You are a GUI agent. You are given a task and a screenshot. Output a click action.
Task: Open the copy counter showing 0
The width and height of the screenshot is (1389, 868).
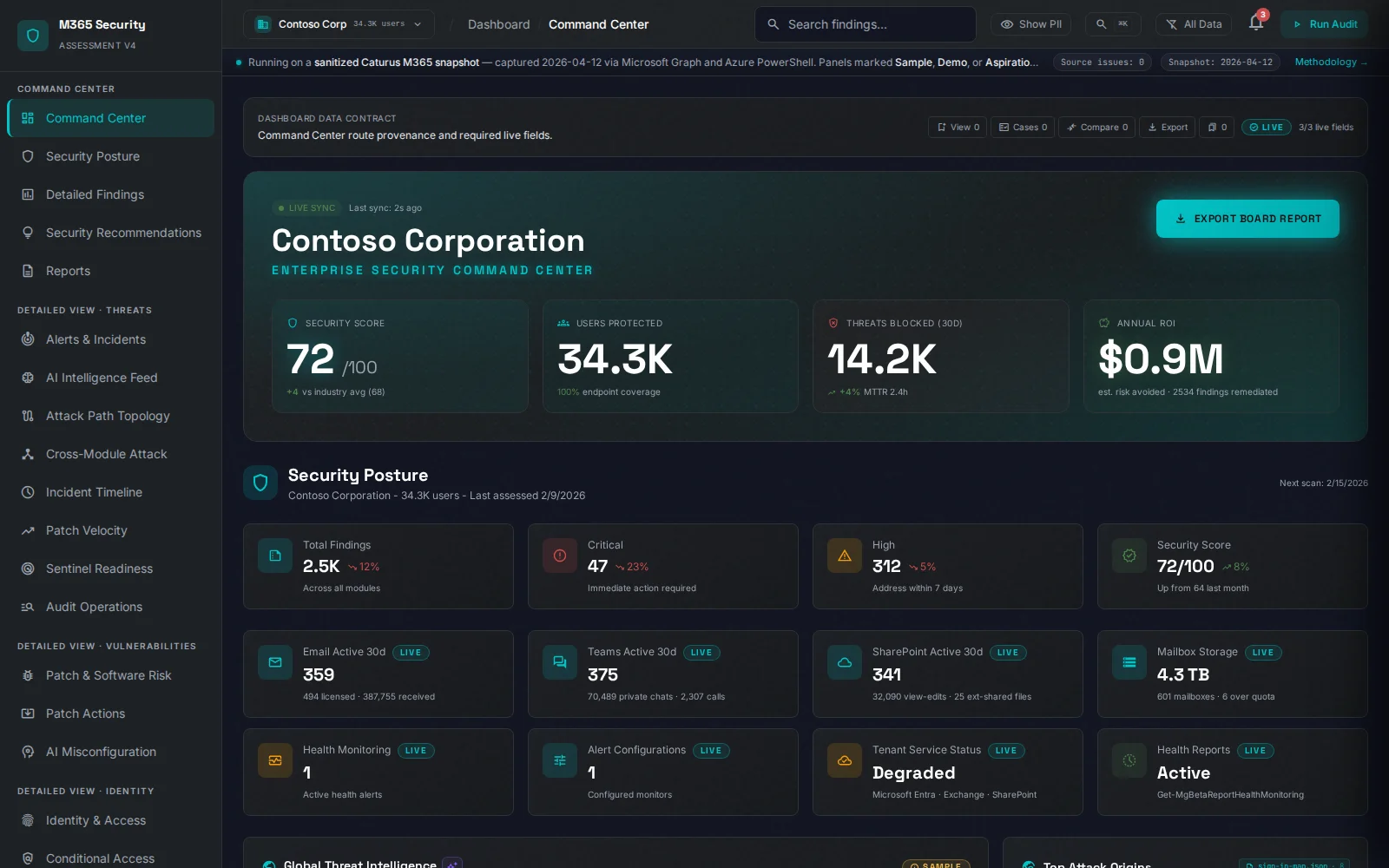1217,127
